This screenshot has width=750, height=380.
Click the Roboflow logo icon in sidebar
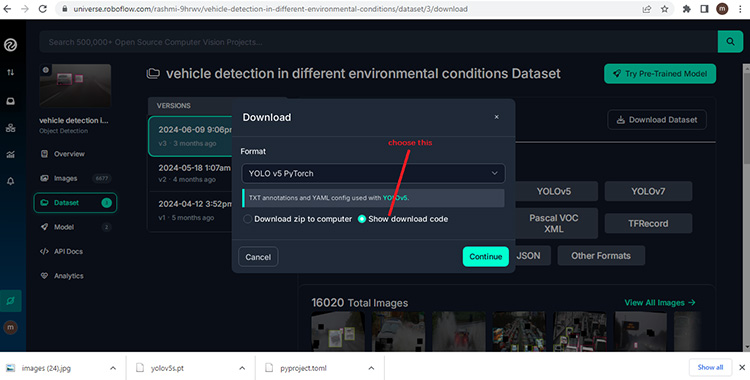tap(11, 45)
